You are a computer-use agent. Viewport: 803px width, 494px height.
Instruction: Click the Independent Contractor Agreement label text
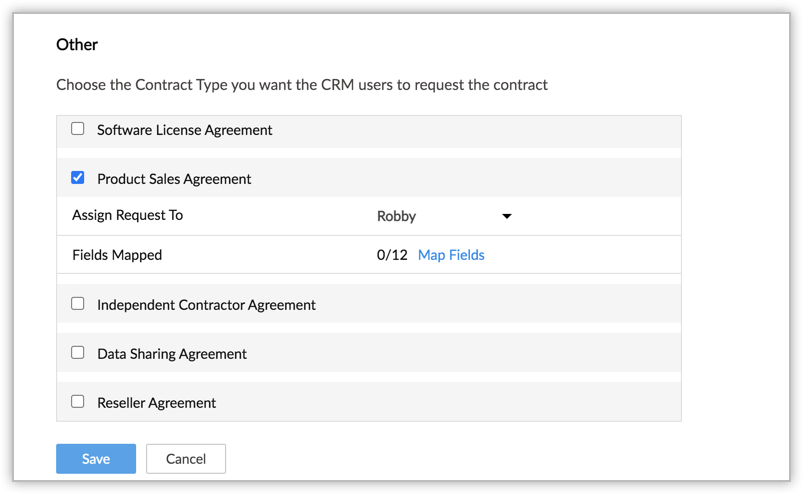(206, 305)
